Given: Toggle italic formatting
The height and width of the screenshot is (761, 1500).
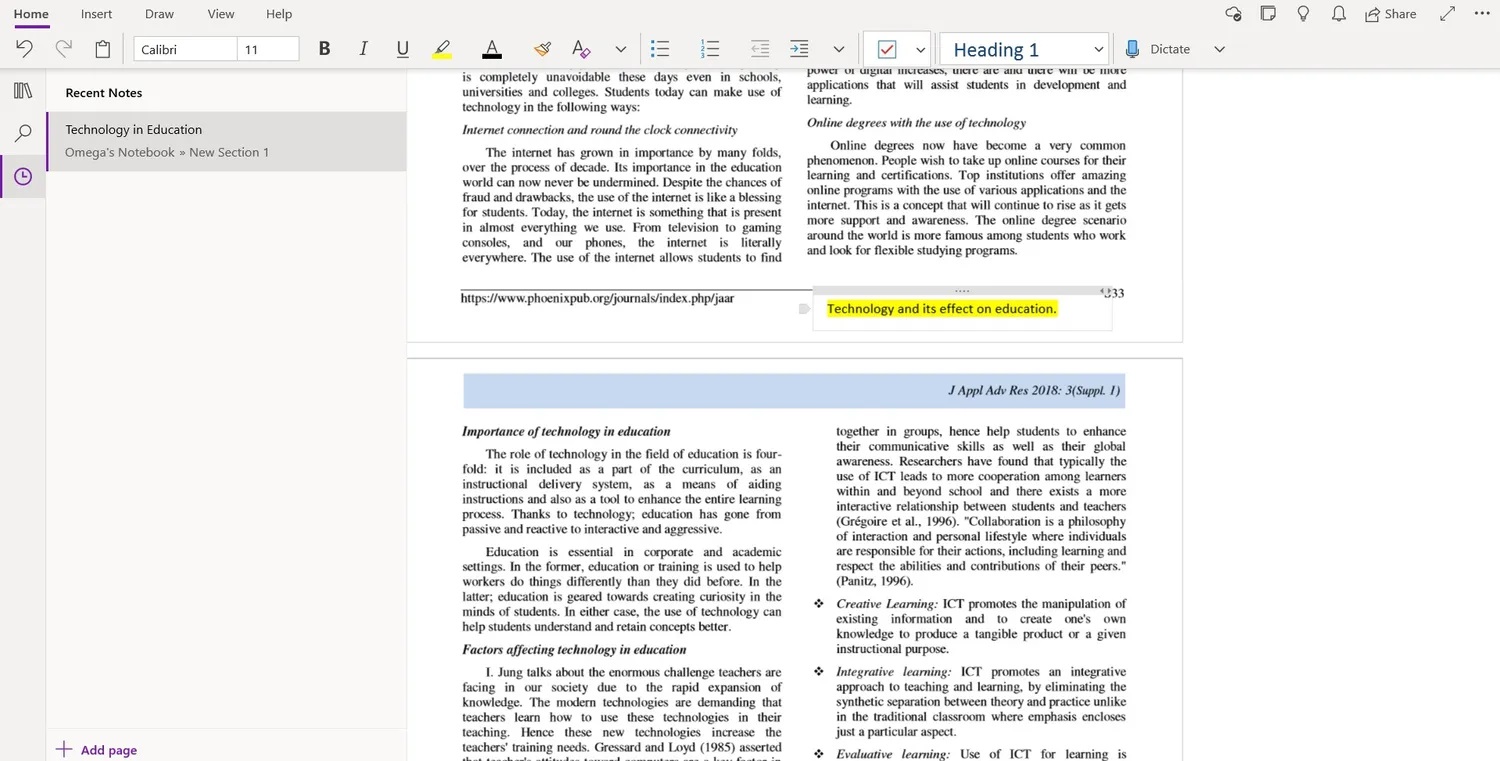Looking at the screenshot, I should pos(363,49).
